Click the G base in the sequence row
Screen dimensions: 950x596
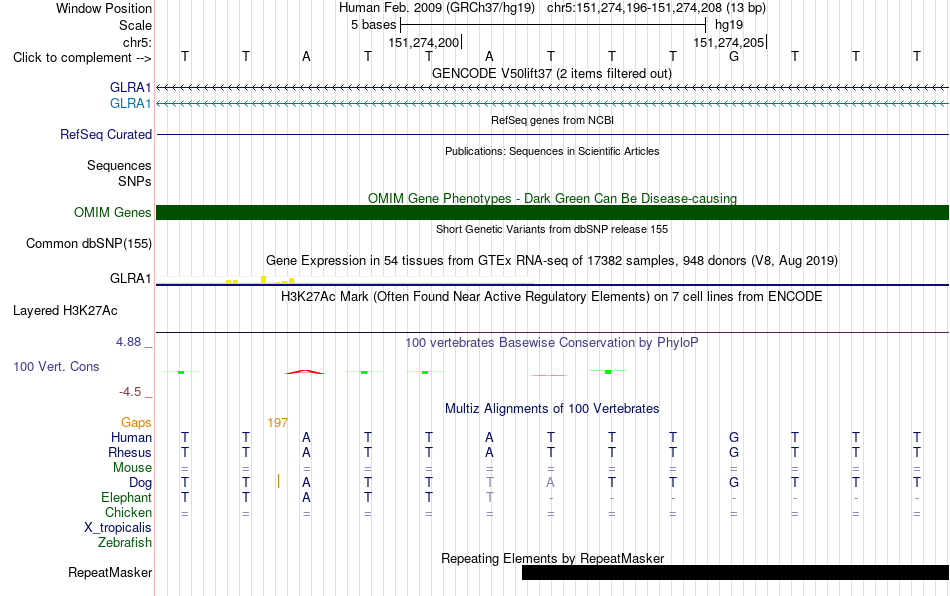pyautogui.click(x=734, y=57)
